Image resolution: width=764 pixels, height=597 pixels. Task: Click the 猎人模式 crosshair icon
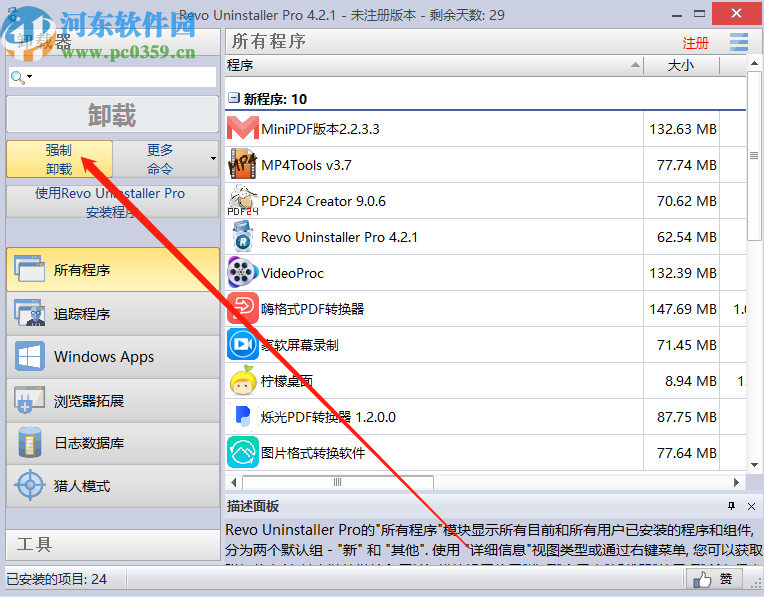pyautogui.click(x=29, y=485)
